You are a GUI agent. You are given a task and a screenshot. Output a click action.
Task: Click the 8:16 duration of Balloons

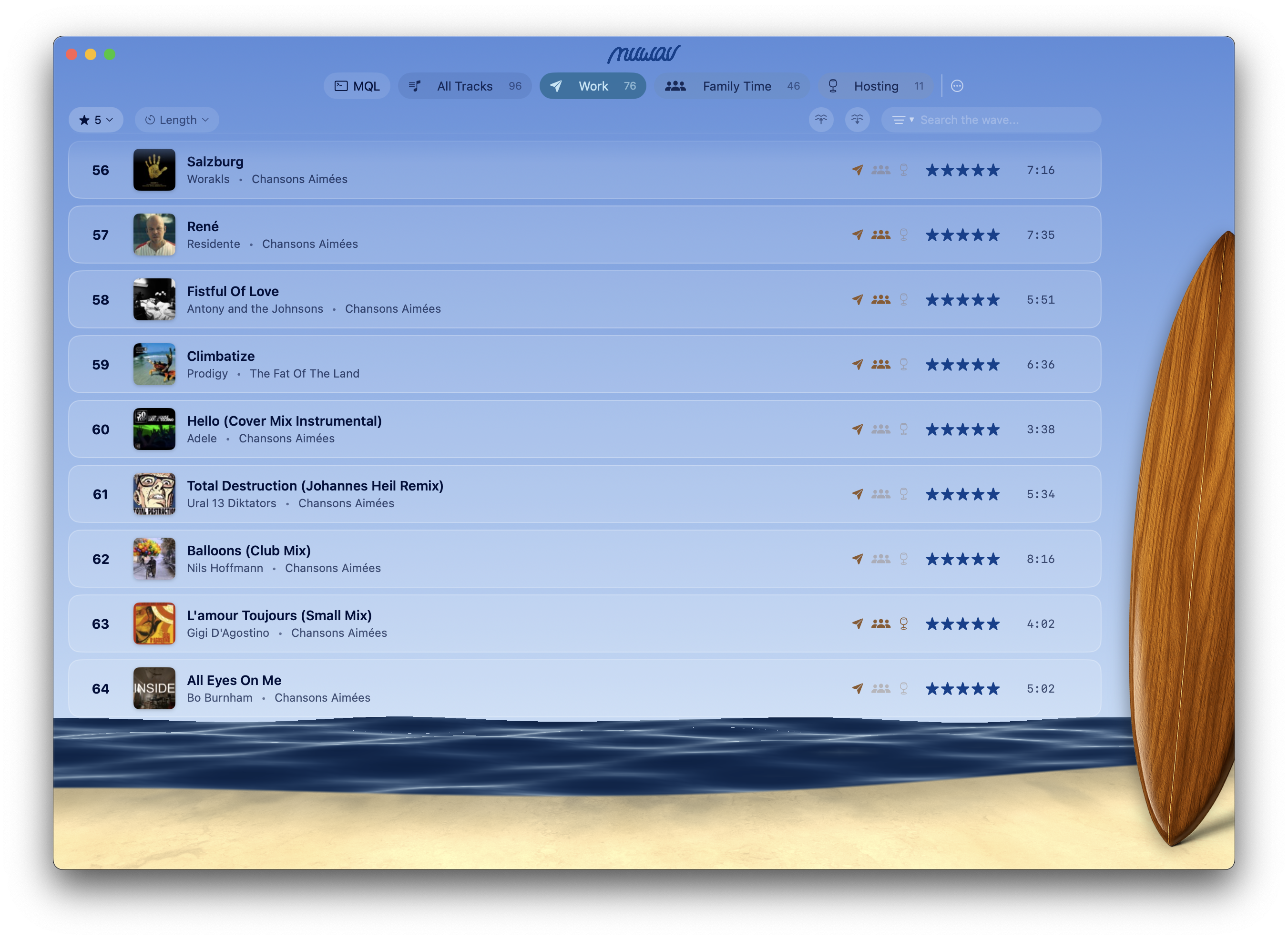(x=1041, y=559)
